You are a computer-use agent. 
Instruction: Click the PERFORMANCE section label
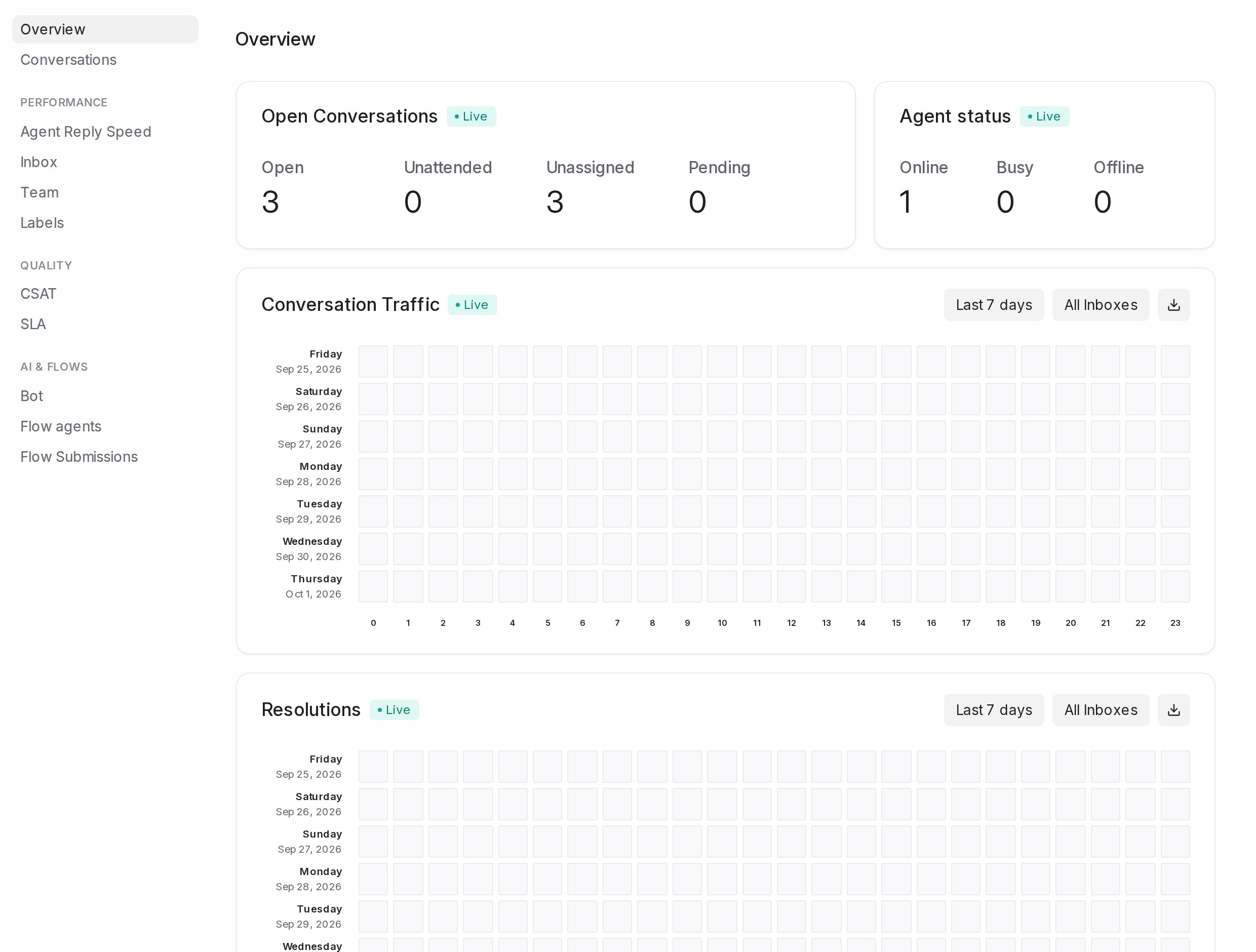click(64, 103)
